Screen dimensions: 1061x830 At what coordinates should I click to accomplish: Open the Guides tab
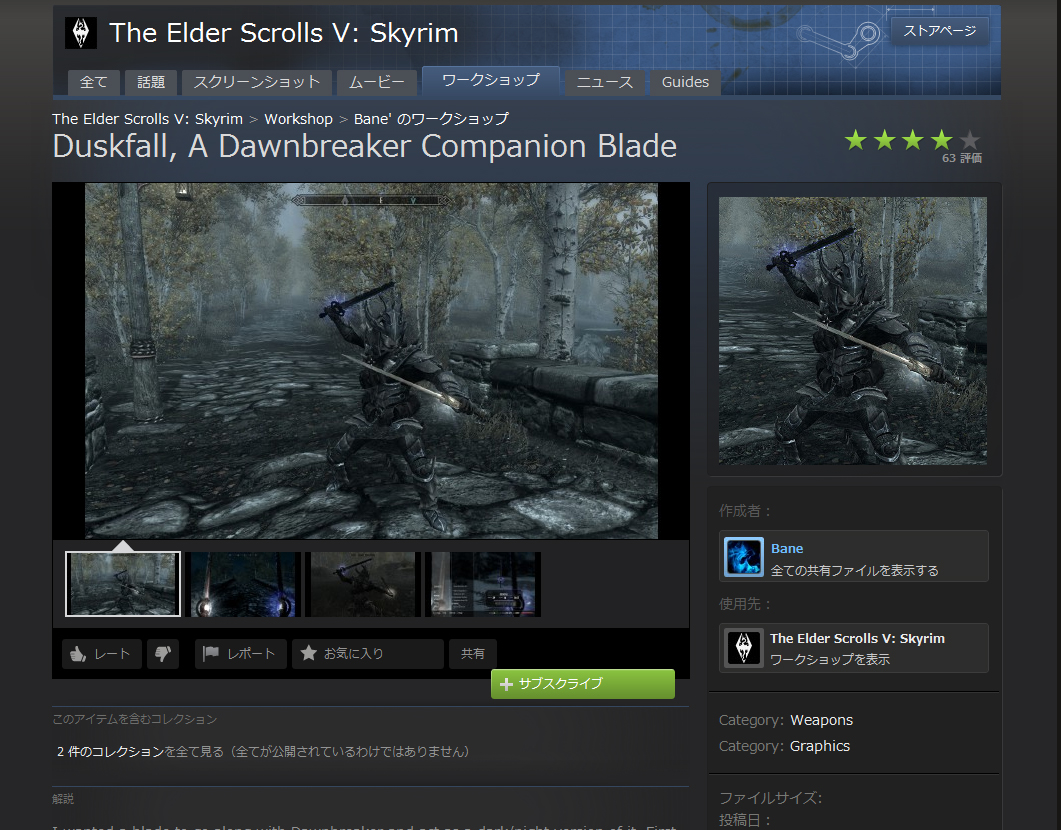pyautogui.click(x=685, y=82)
